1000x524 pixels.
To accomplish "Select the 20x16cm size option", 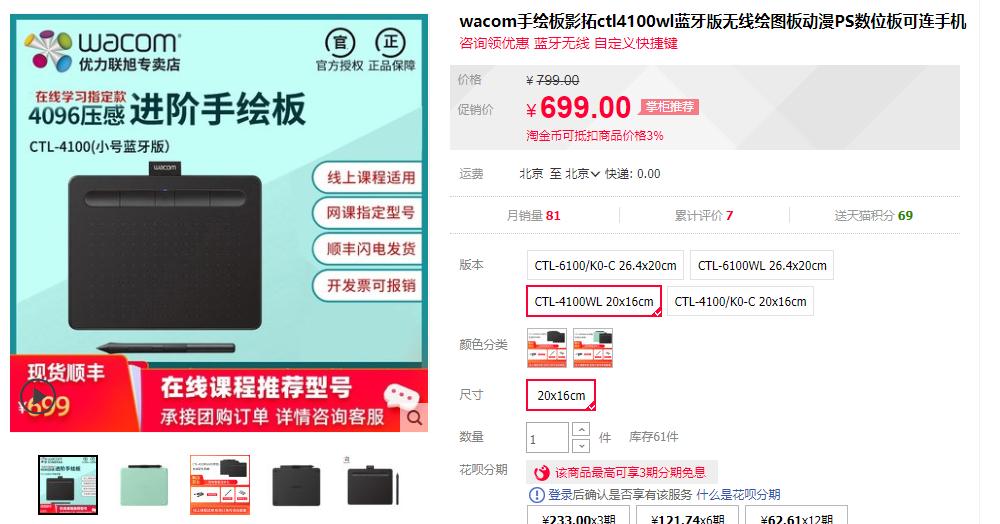I will (561, 395).
